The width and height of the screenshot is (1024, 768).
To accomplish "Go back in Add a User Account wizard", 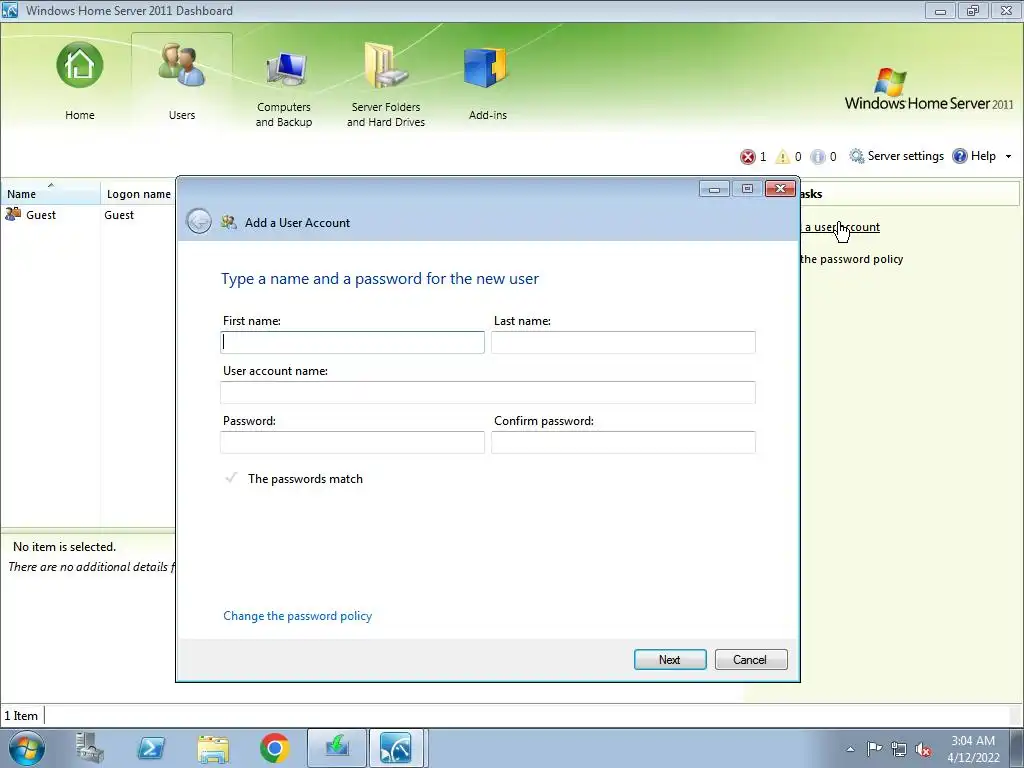I will (x=199, y=221).
